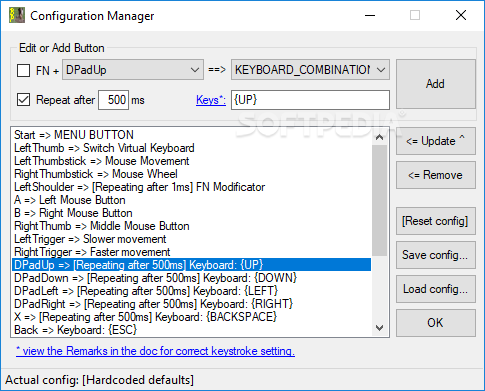Click the list scrollbar up arrow
The width and height of the screenshot is (485, 391).
point(379,137)
